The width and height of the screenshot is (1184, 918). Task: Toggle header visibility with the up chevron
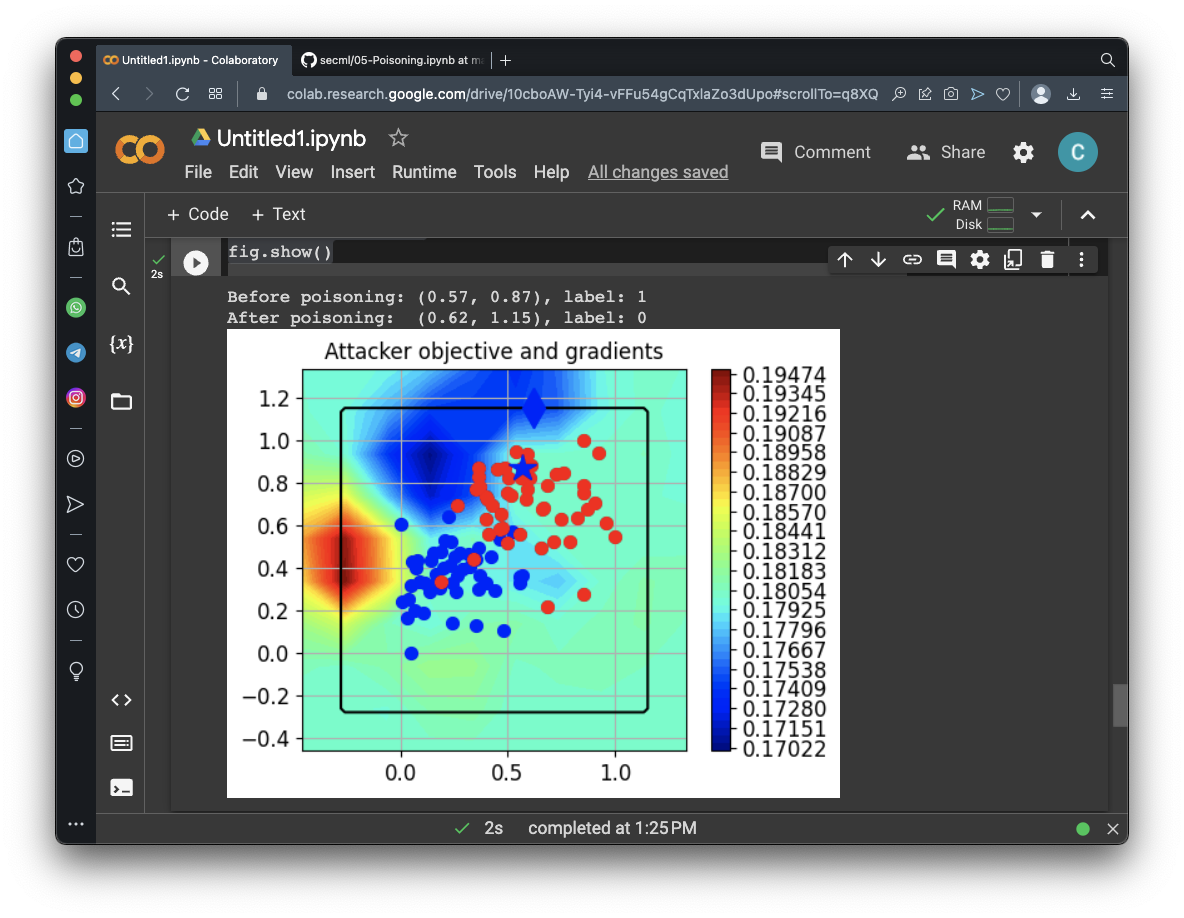coord(1088,215)
